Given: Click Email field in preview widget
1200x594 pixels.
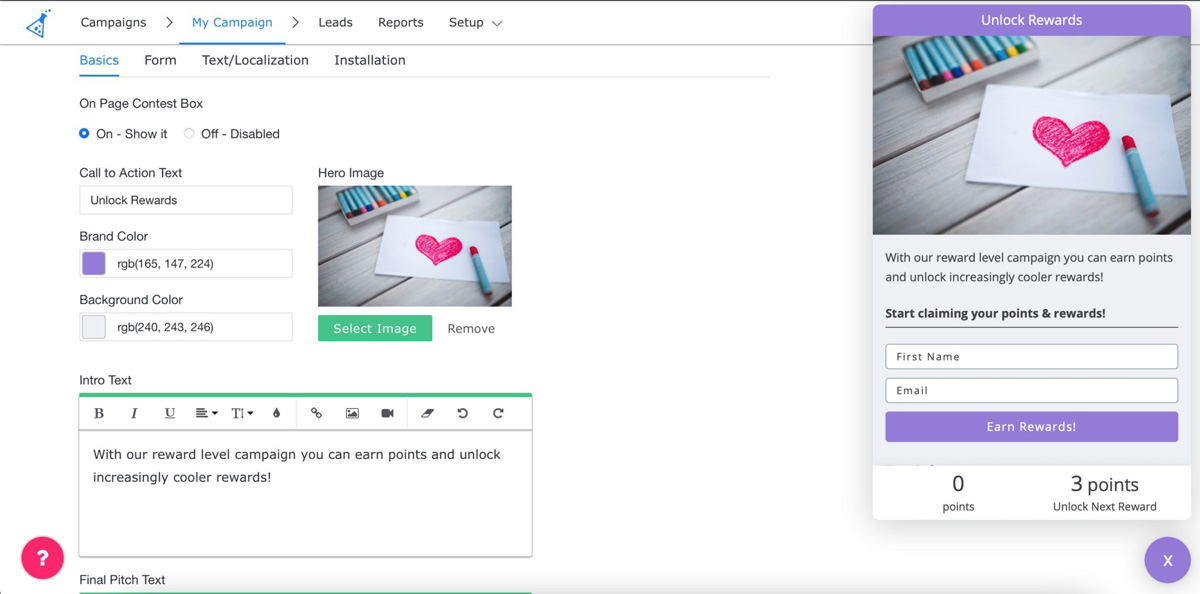Looking at the screenshot, I should coord(1031,390).
